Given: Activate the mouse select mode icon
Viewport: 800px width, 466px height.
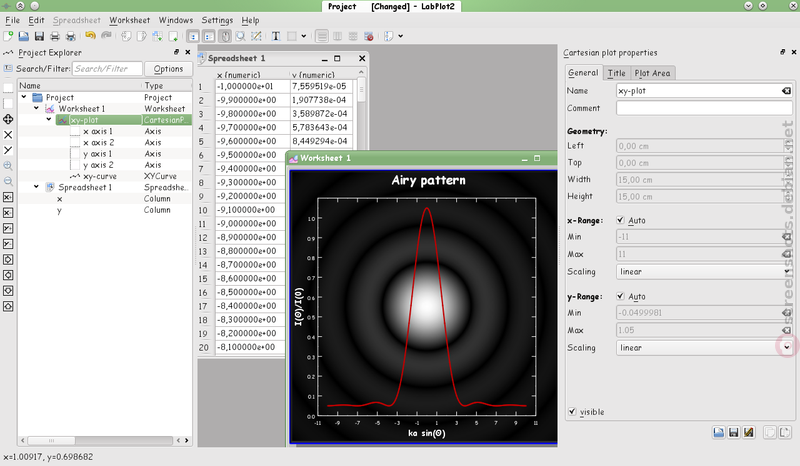Looking at the screenshot, I should click(225, 36).
